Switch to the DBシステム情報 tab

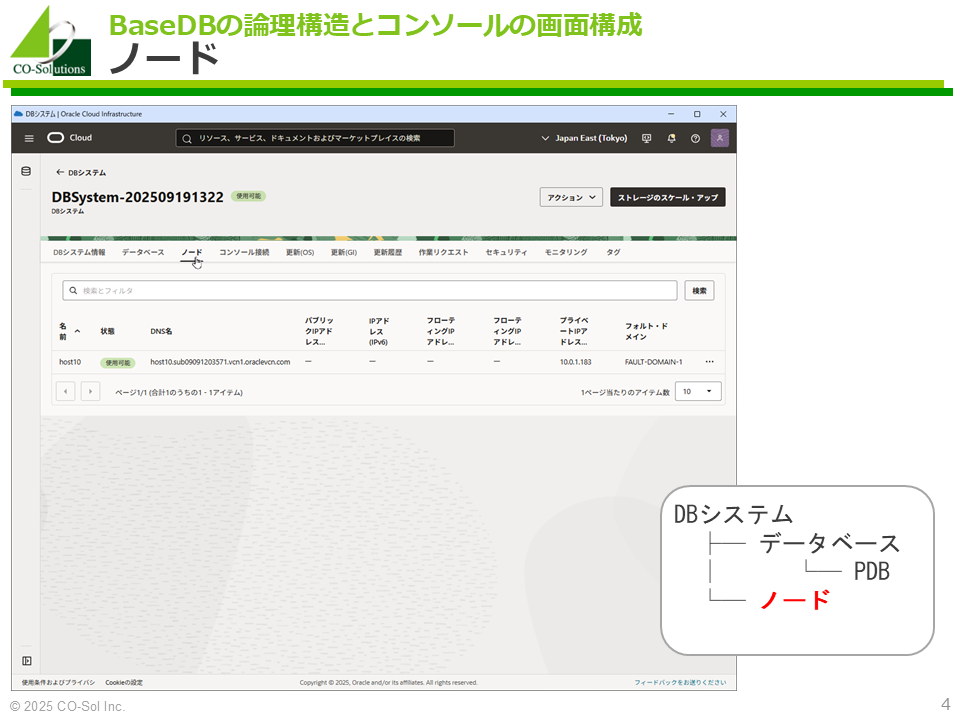tap(79, 252)
